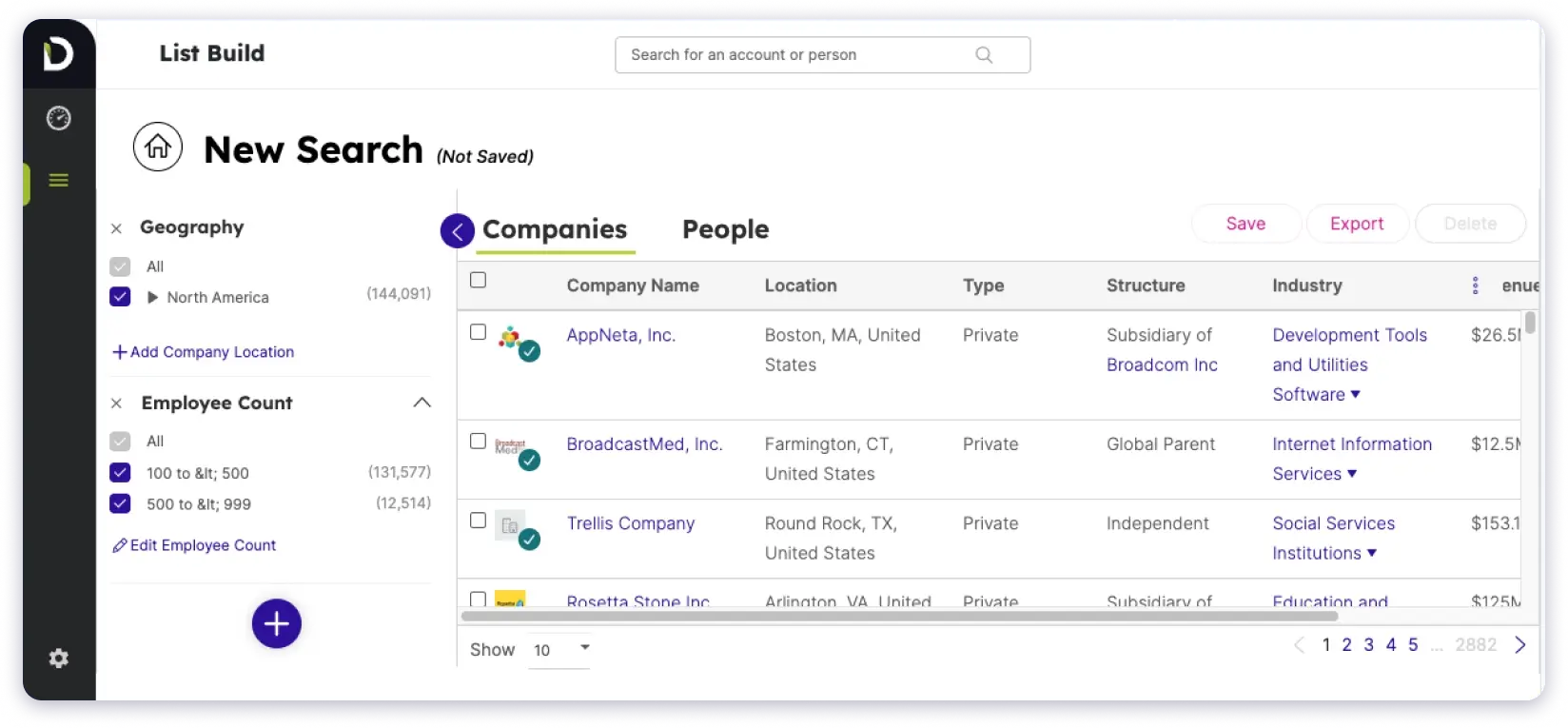Click the purple plus add filter button
1568x728 pixels.
tap(277, 623)
